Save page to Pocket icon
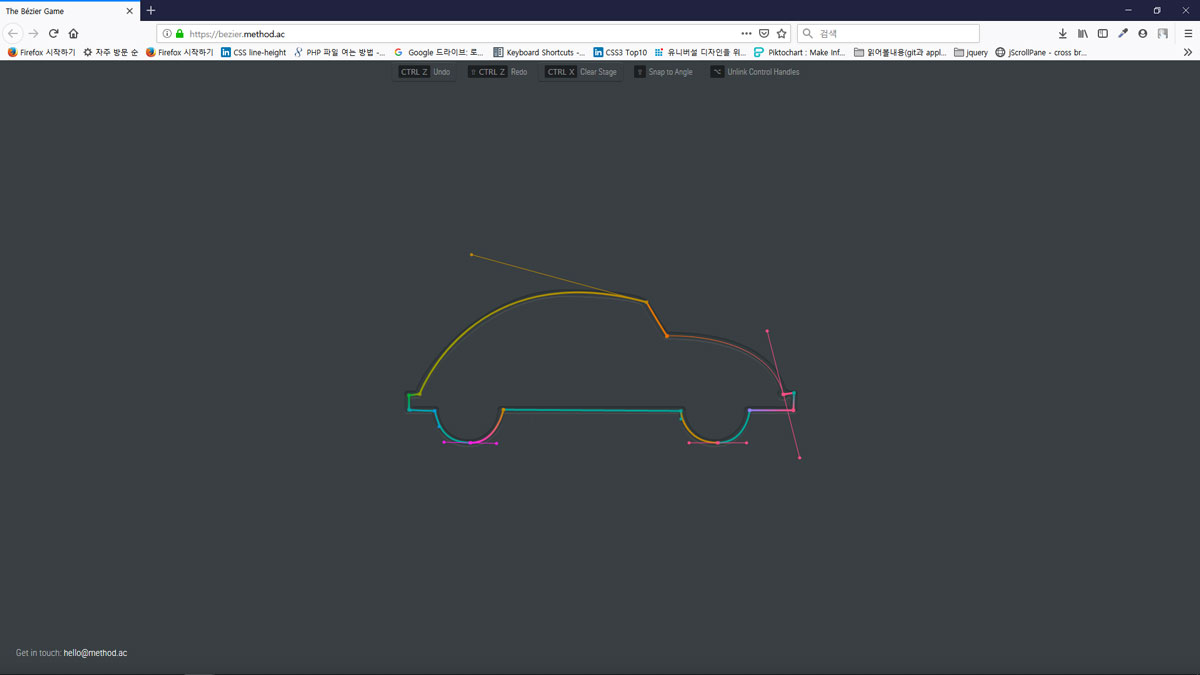Screen dimensions: 1200x675 click(764, 33)
